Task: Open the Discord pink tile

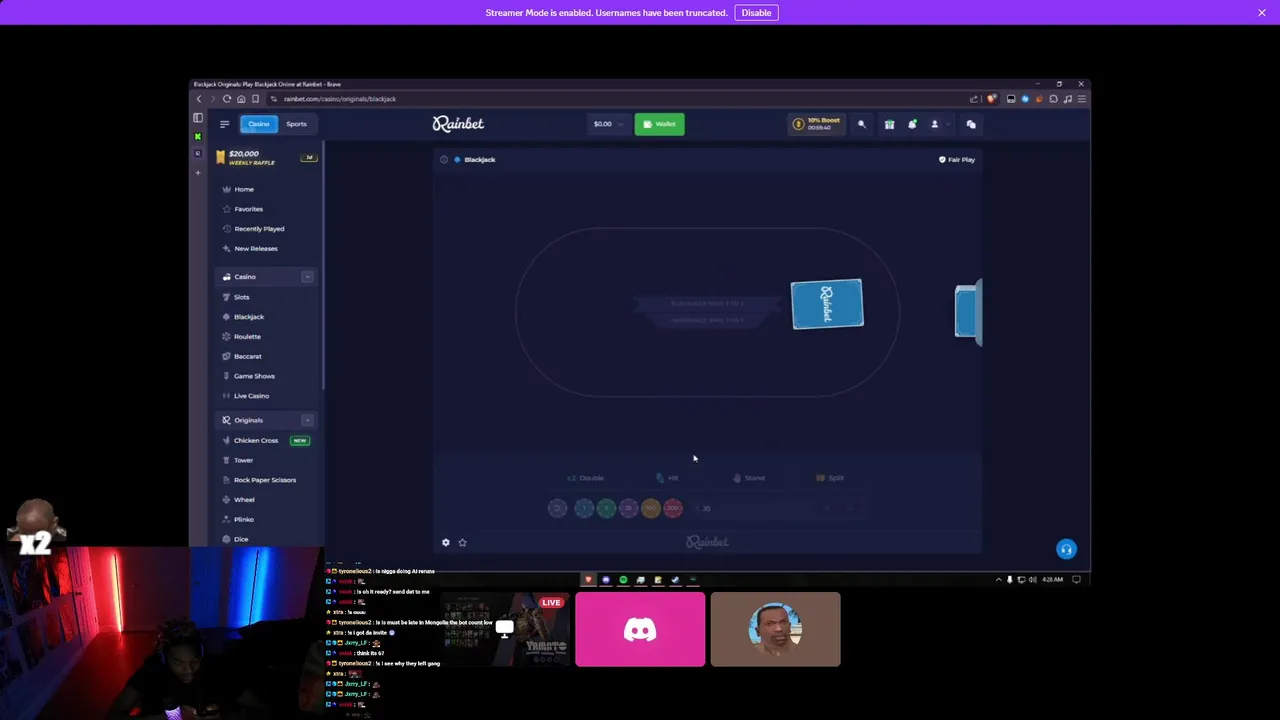Action: point(640,629)
